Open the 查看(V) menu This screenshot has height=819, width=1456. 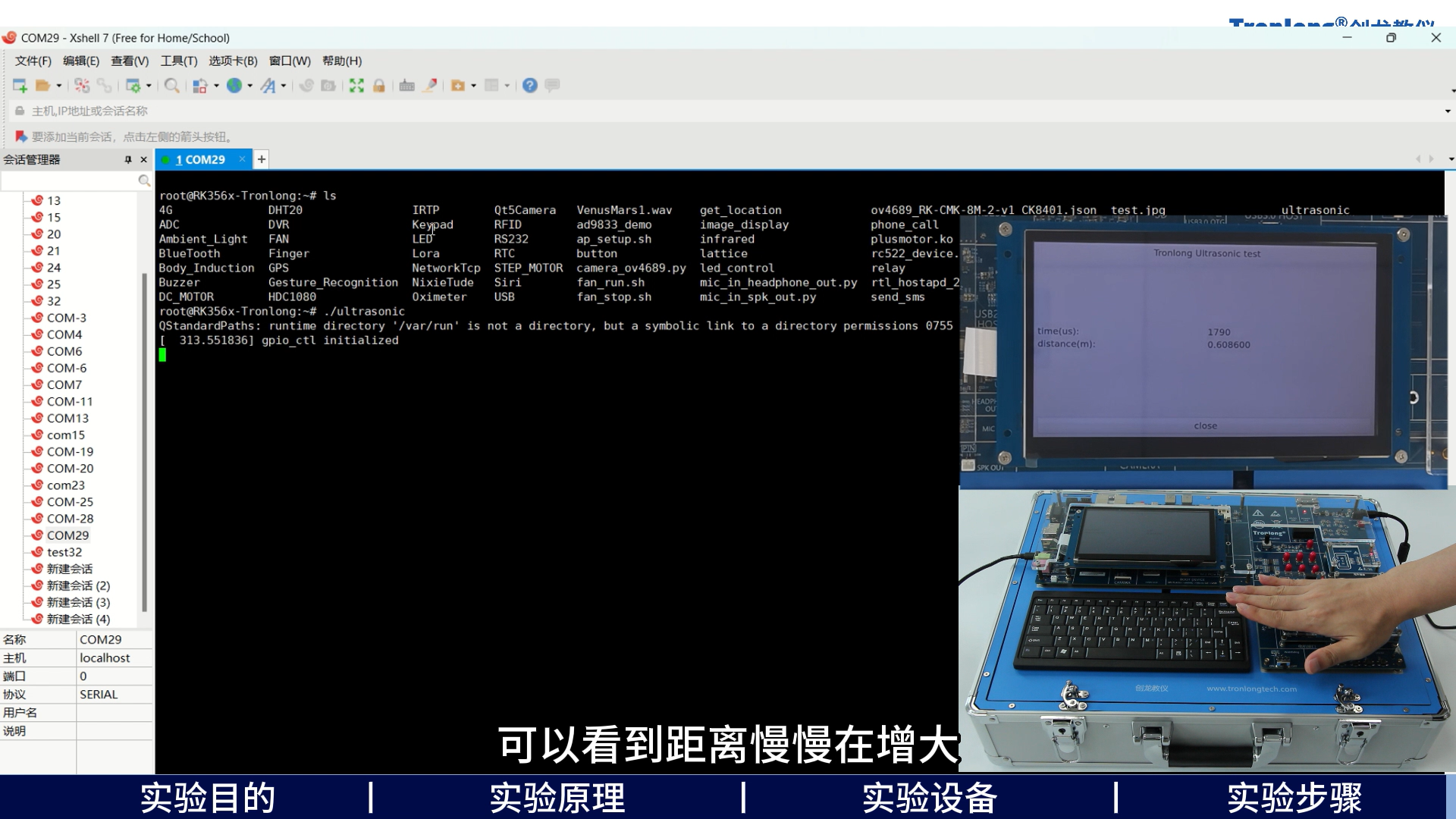coord(130,61)
